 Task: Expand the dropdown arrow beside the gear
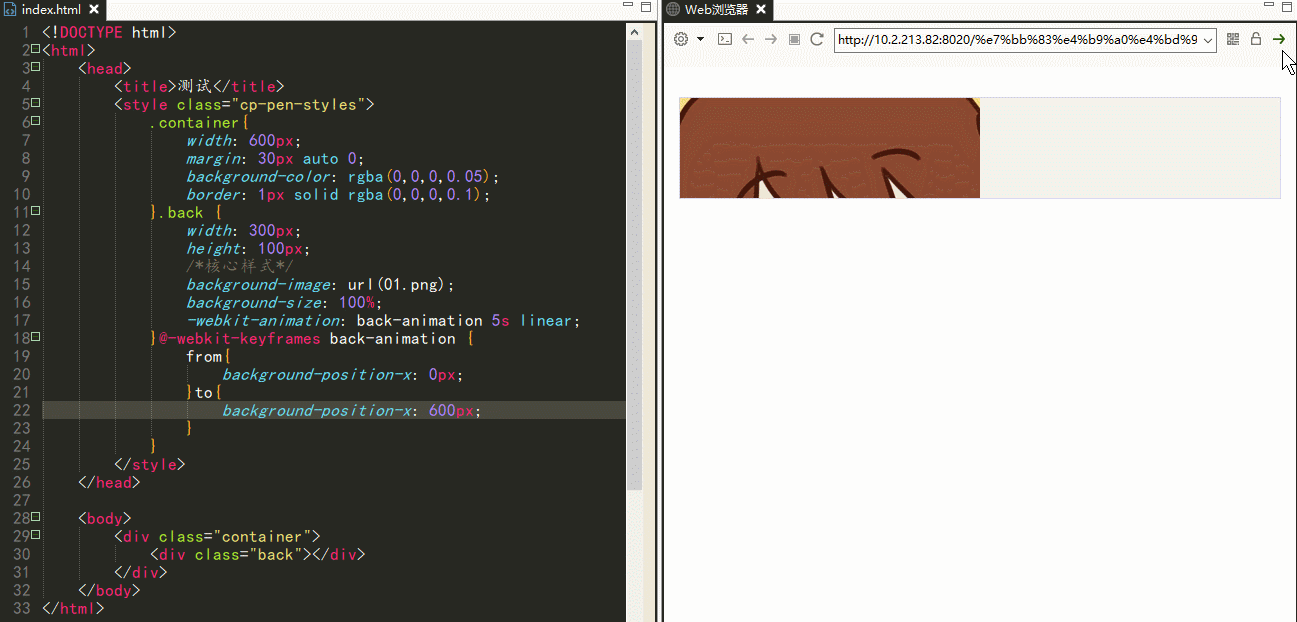click(x=701, y=39)
